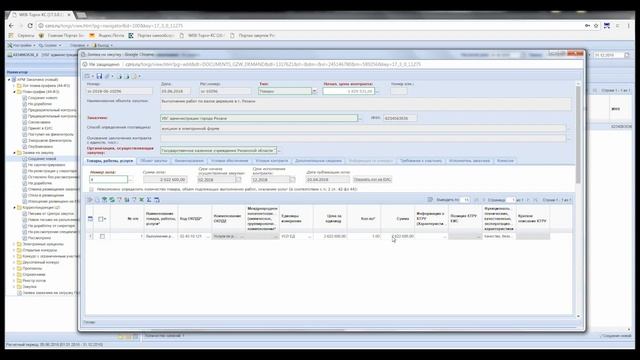Close the WEB-Торги-КС browser tab
640x360 pixels.
(x=69, y=15)
